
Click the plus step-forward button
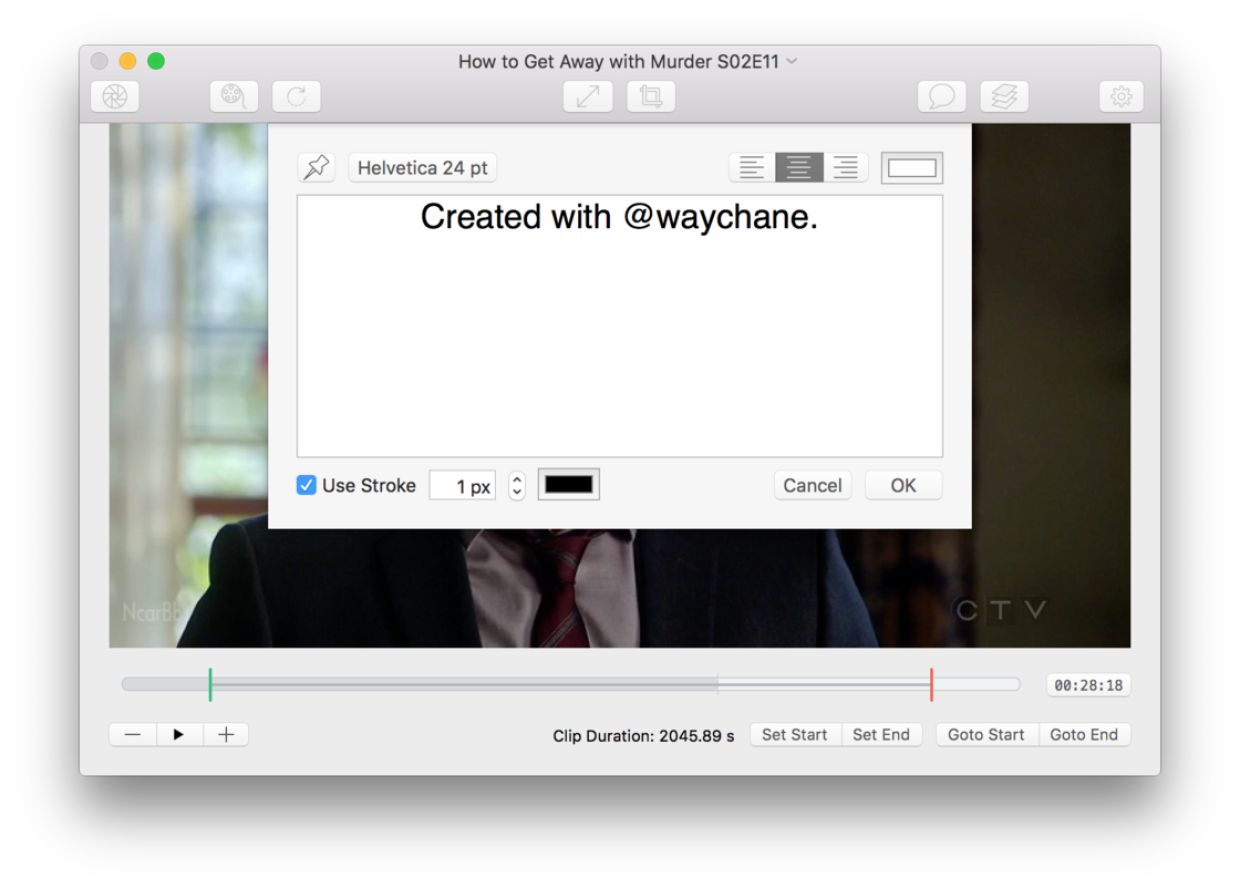coord(226,735)
